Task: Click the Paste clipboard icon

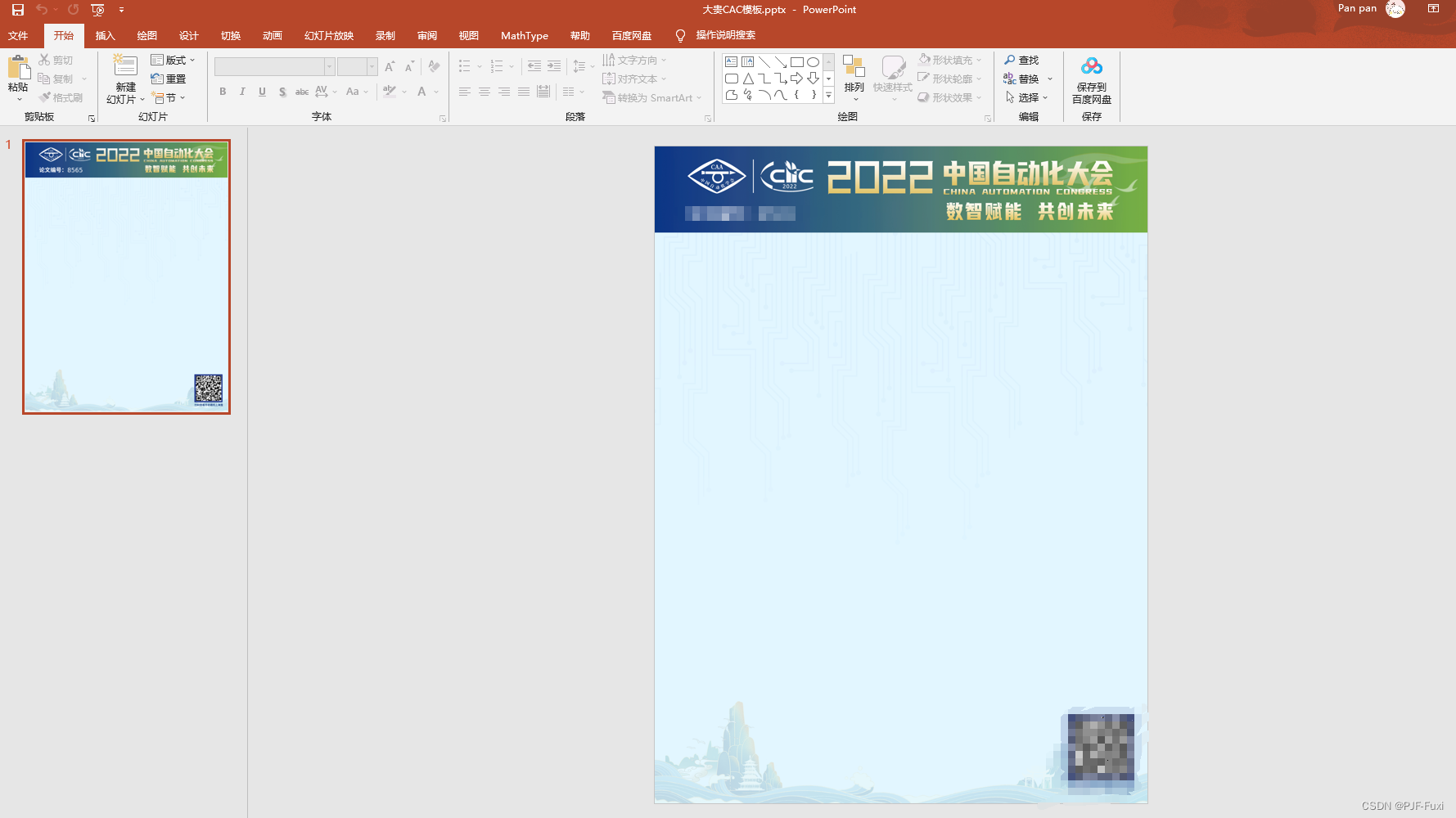Action: tap(18, 67)
